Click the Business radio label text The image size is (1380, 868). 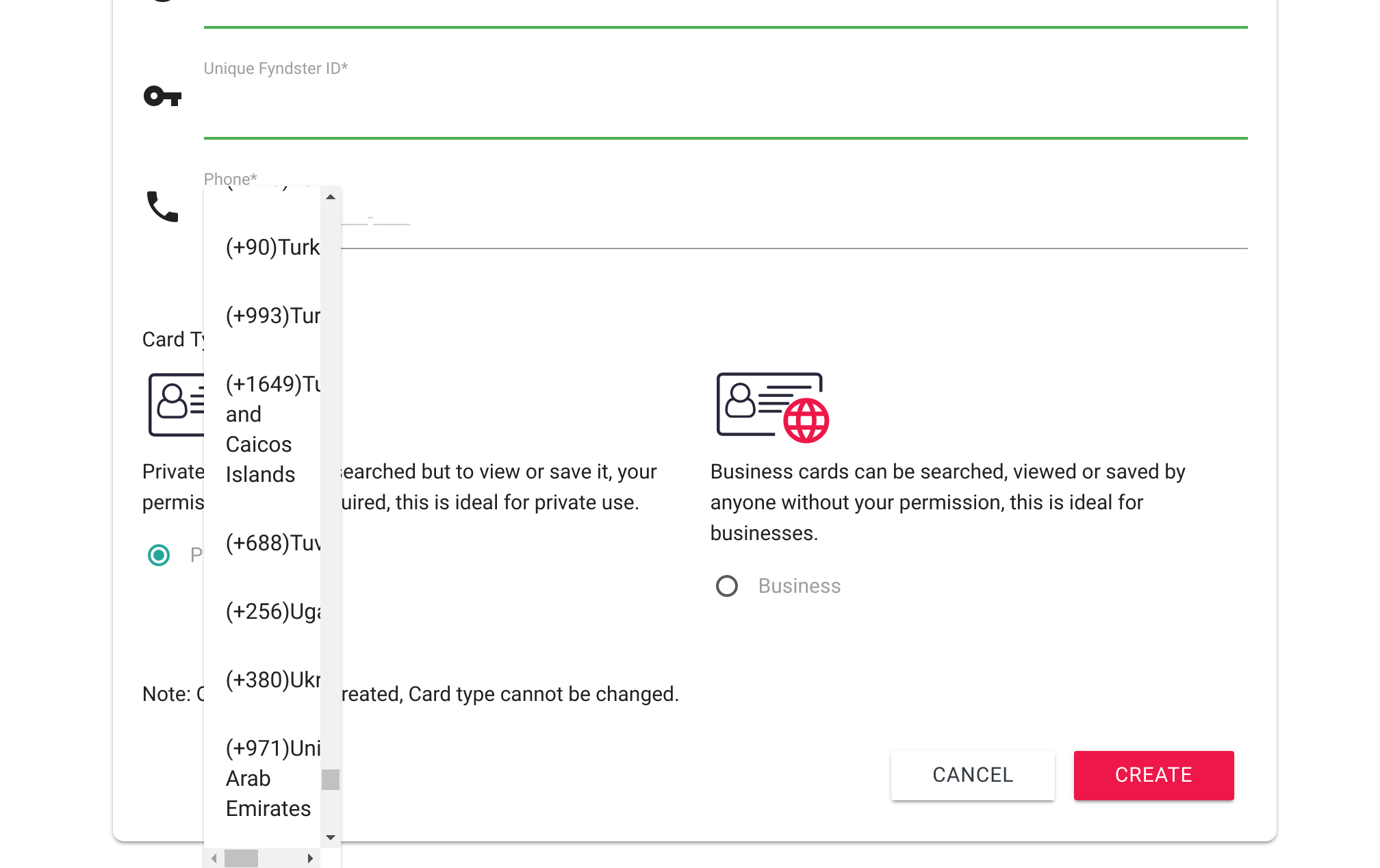pyautogui.click(x=799, y=586)
